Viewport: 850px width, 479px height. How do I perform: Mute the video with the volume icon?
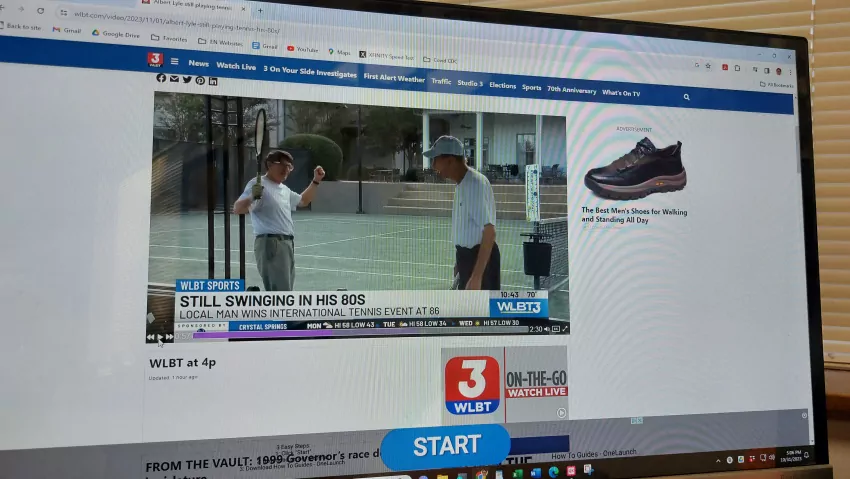pos(547,329)
